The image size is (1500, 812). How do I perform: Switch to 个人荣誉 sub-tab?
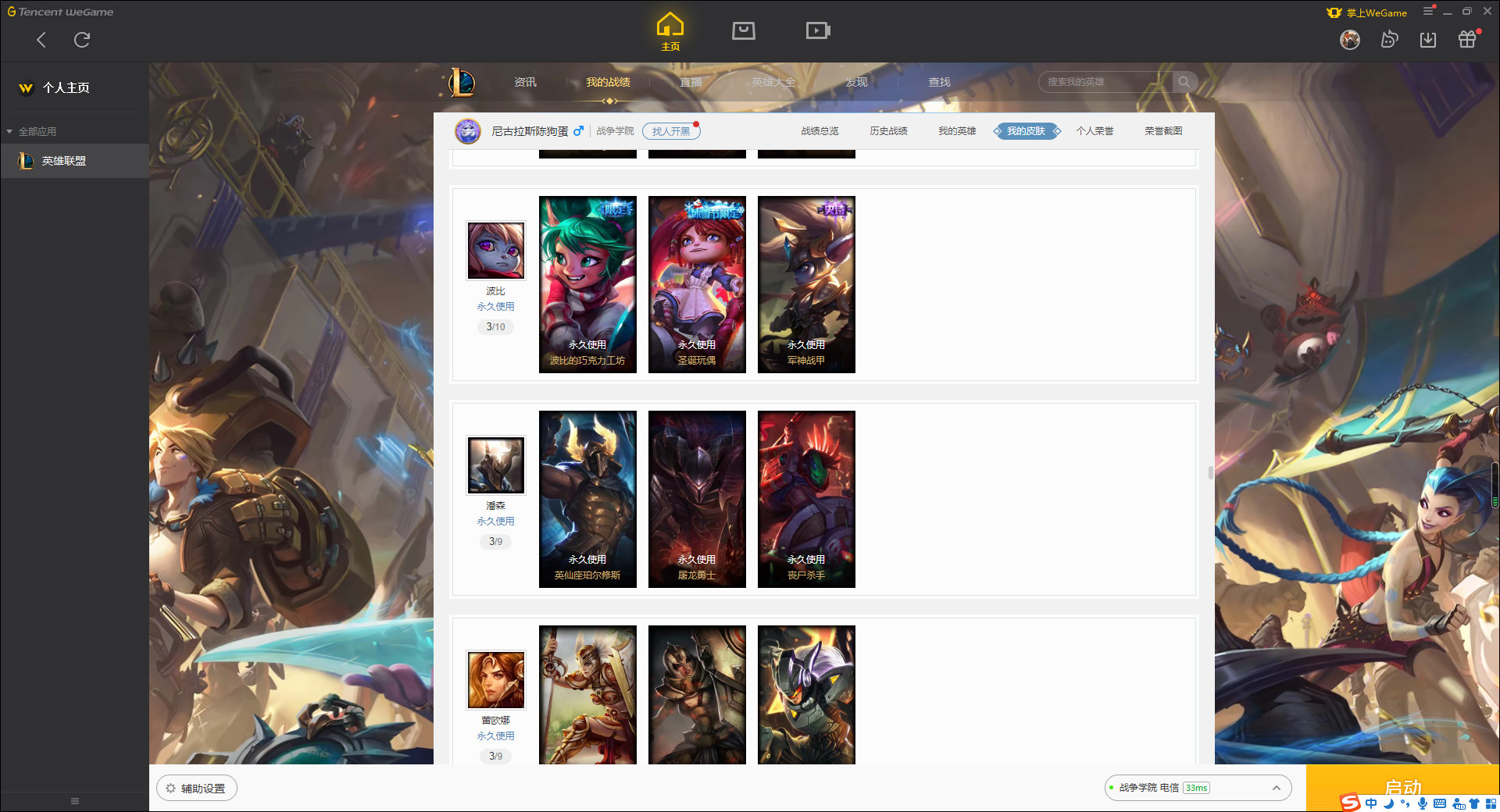pyautogui.click(x=1095, y=131)
